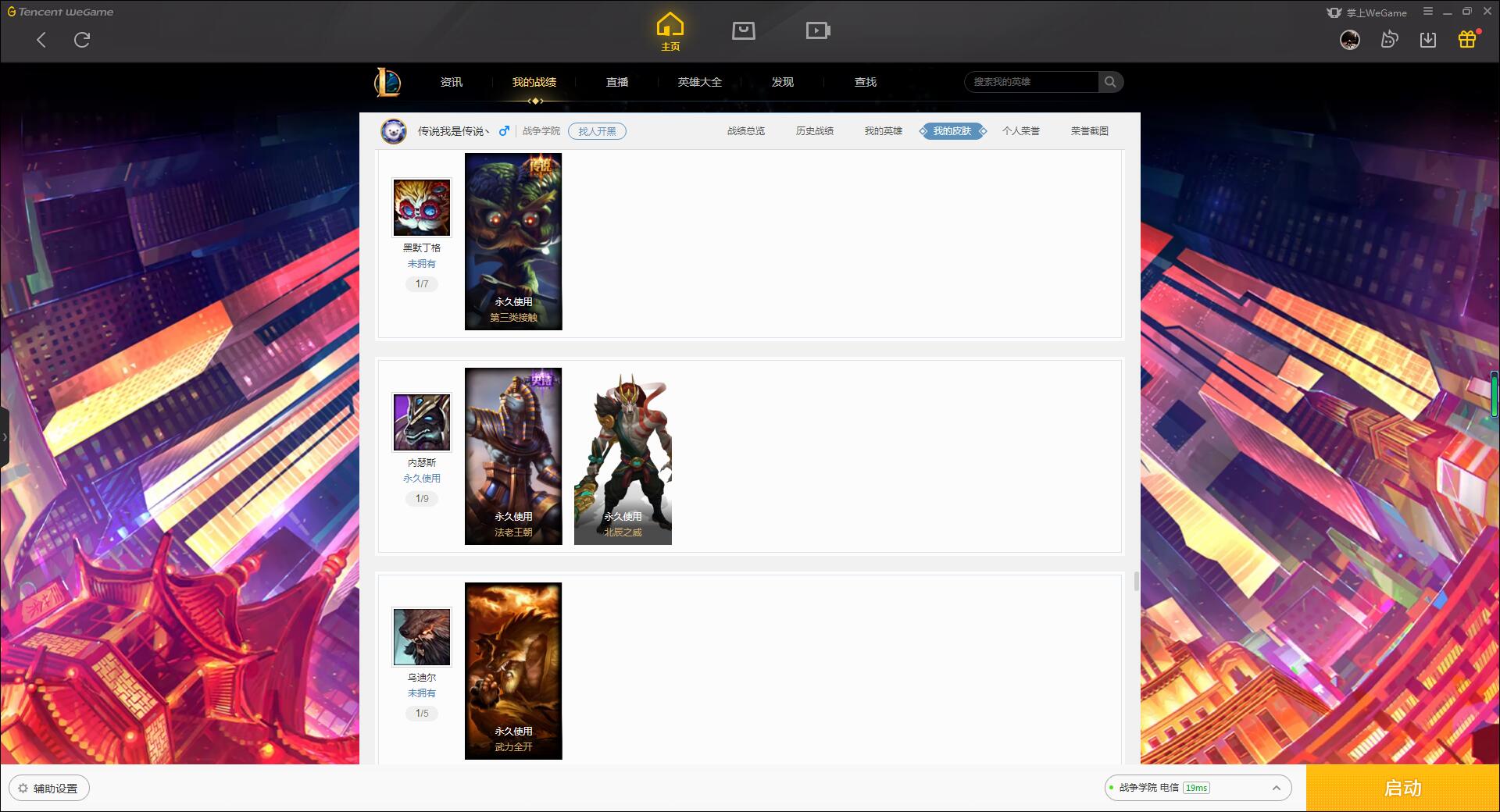The width and height of the screenshot is (1500, 812).
Task: Open the 黑默丁格 champion portrait
Action: coord(422,208)
